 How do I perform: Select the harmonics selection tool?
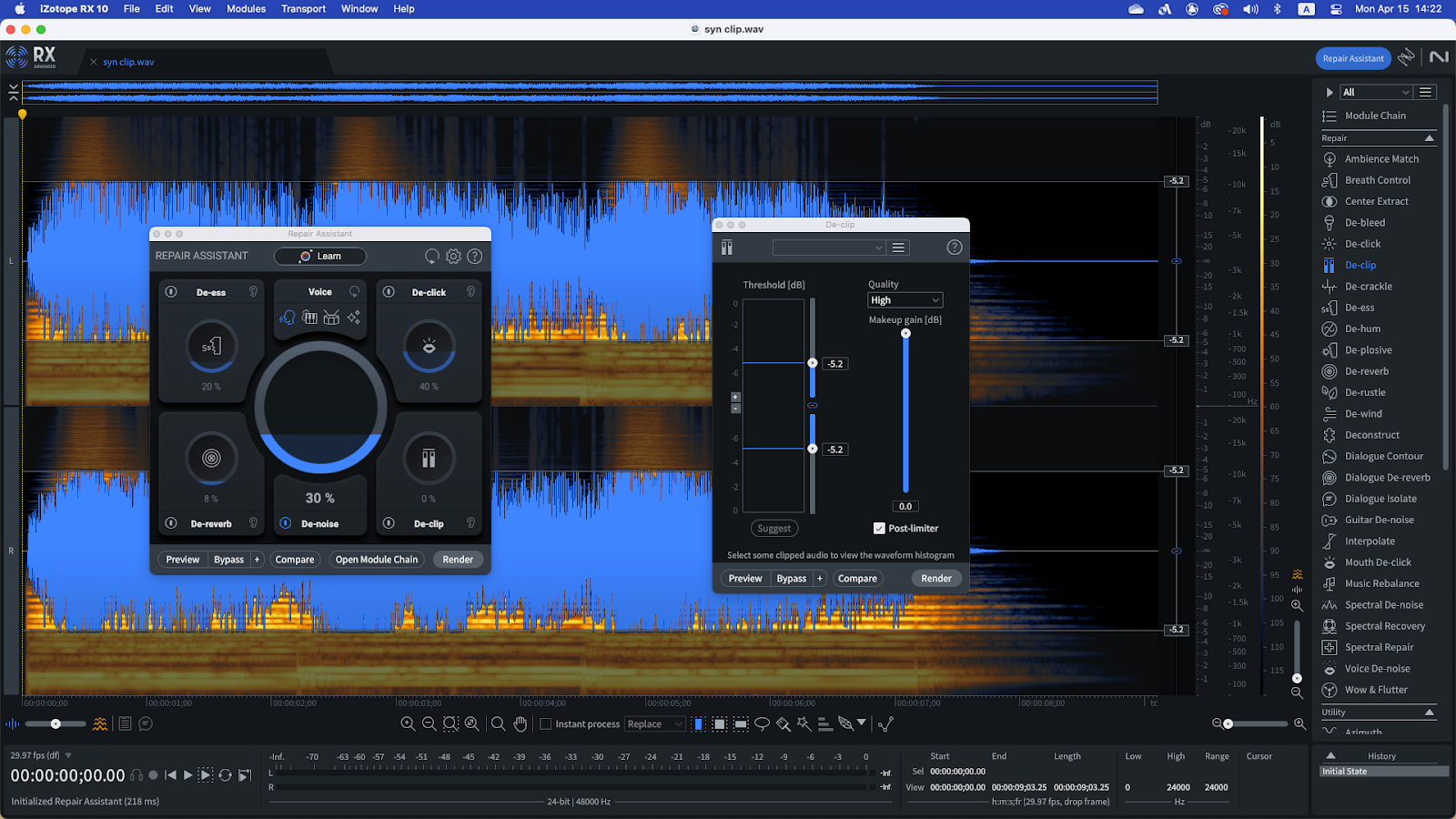click(x=824, y=724)
